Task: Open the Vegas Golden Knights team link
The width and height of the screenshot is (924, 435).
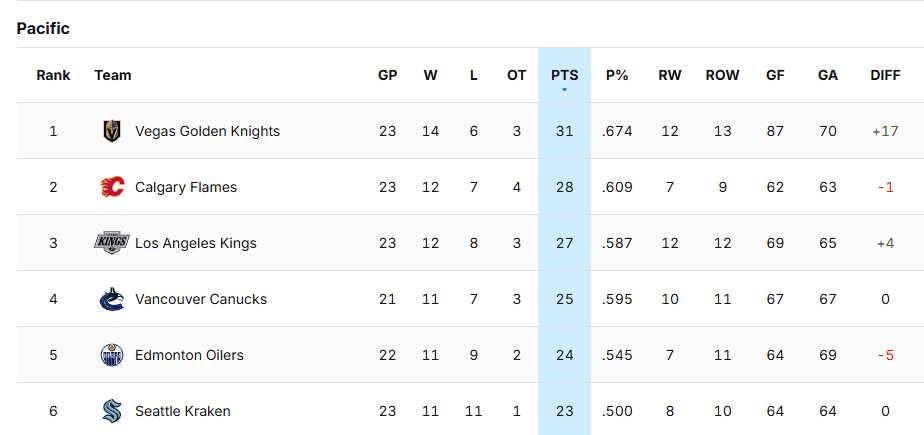Action: [207, 131]
